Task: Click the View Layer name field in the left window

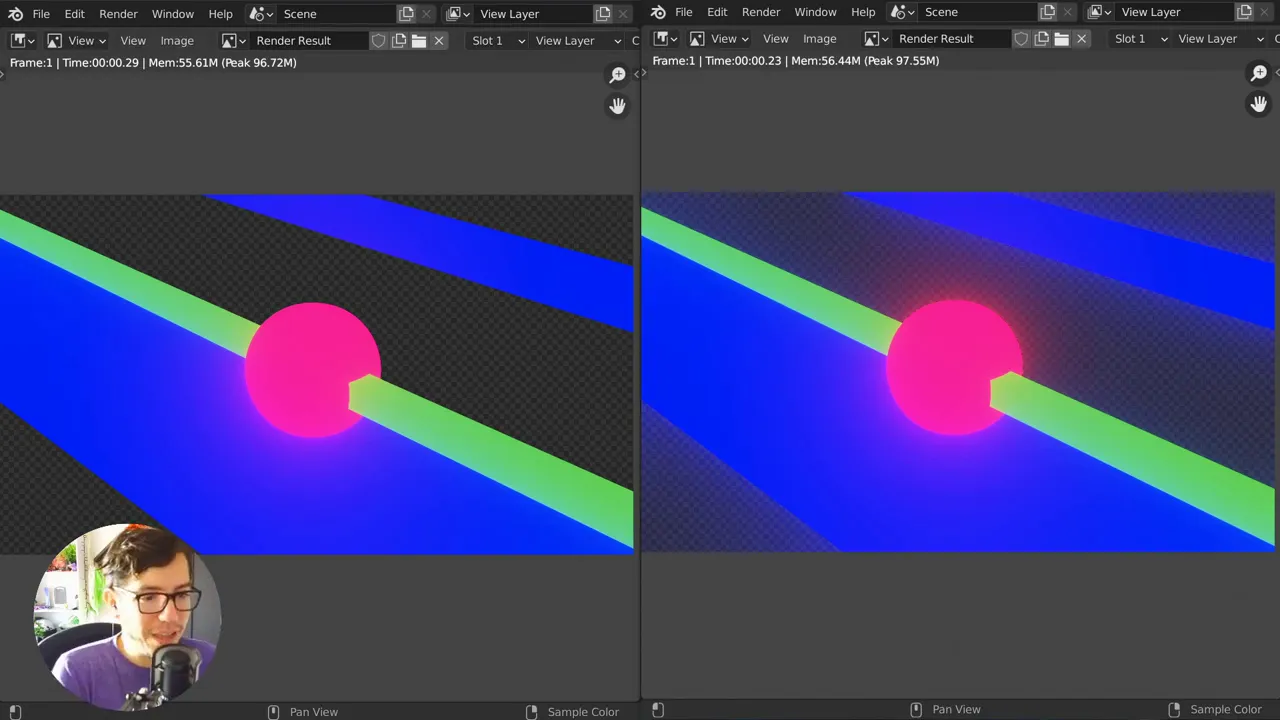Action: pos(534,14)
